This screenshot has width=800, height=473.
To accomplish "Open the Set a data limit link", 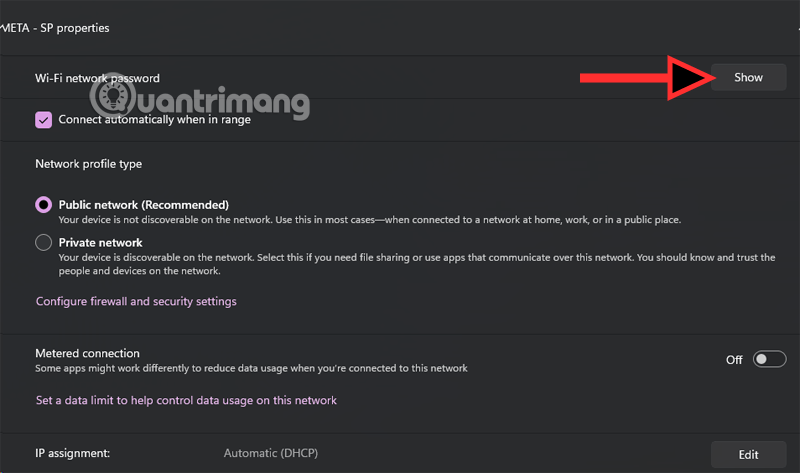I will pyautogui.click(x=186, y=400).
